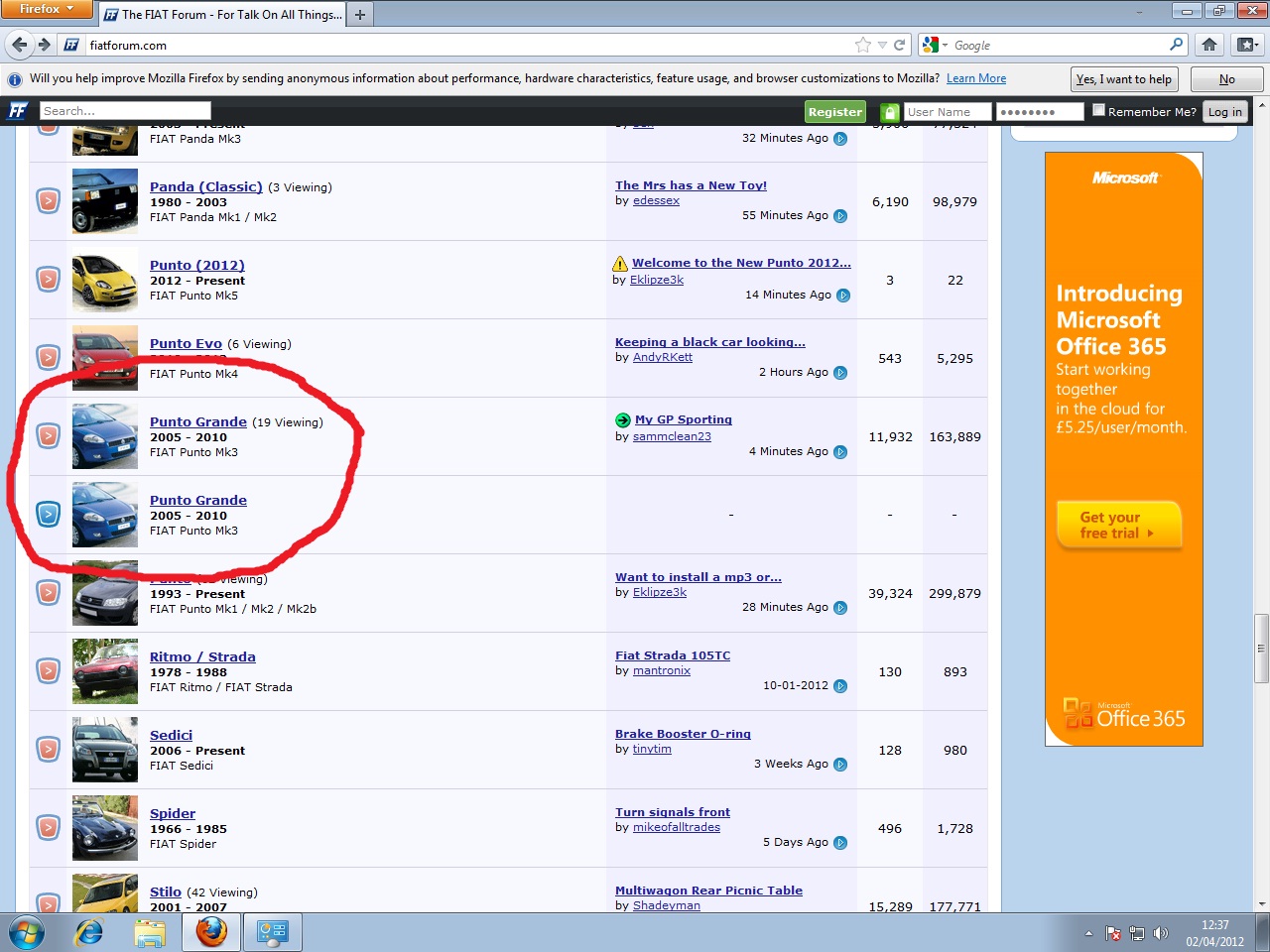Image resolution: width=1270 pixels, height=952 pixels.
Task: Click Punto Evo forum status icon
Action: 48,357
